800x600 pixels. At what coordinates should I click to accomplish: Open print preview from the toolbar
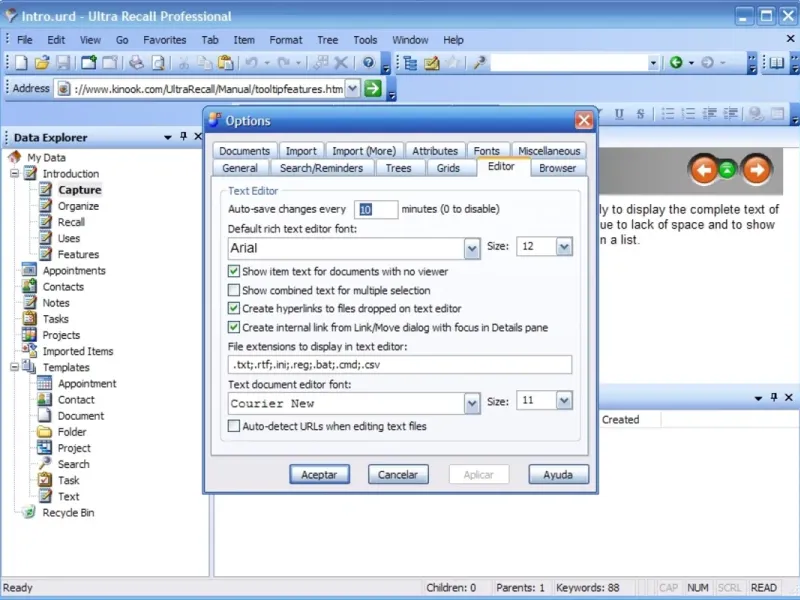[x=158, y=63]
